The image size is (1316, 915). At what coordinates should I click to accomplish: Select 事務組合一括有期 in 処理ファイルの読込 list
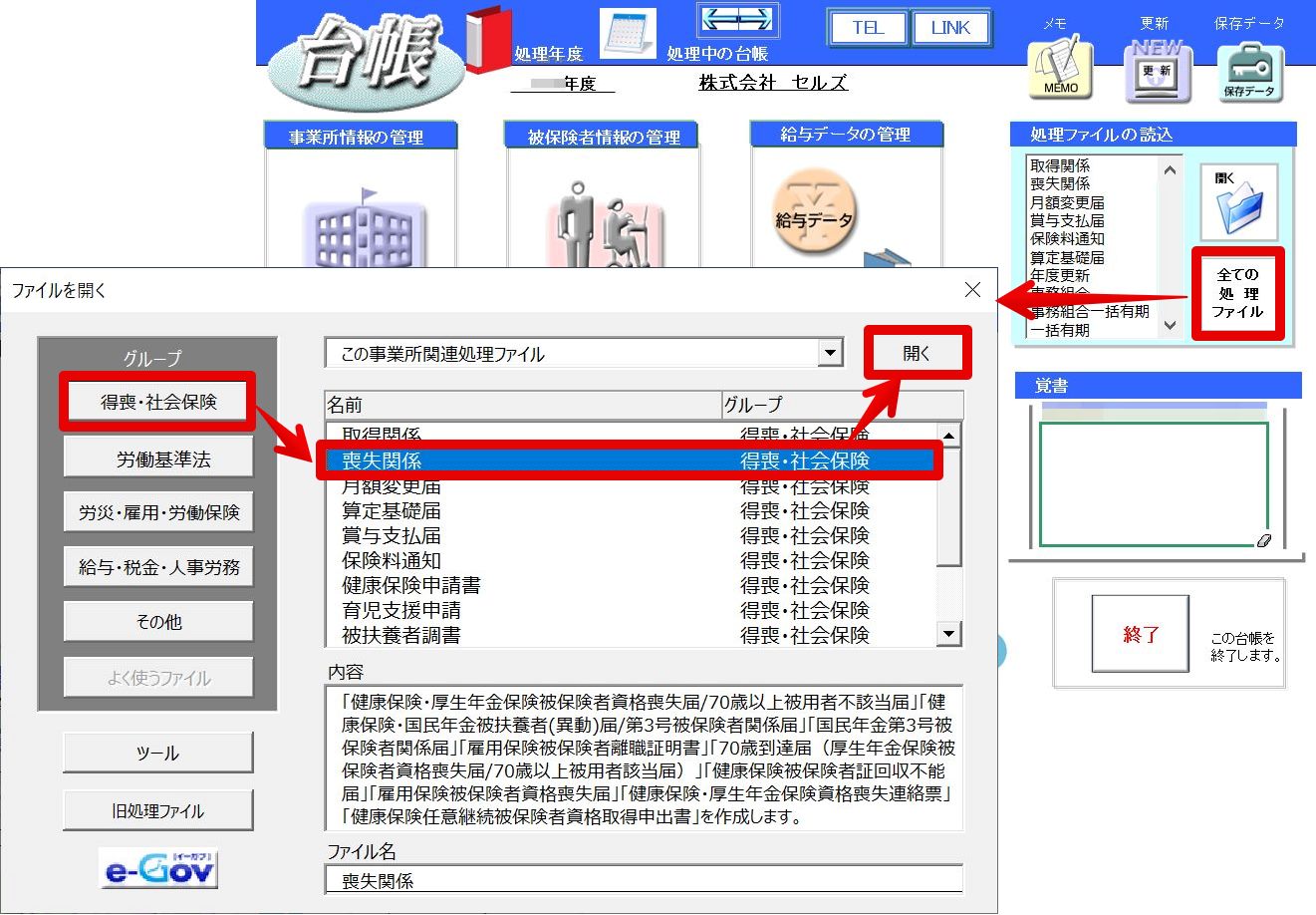pos(1090,311)
